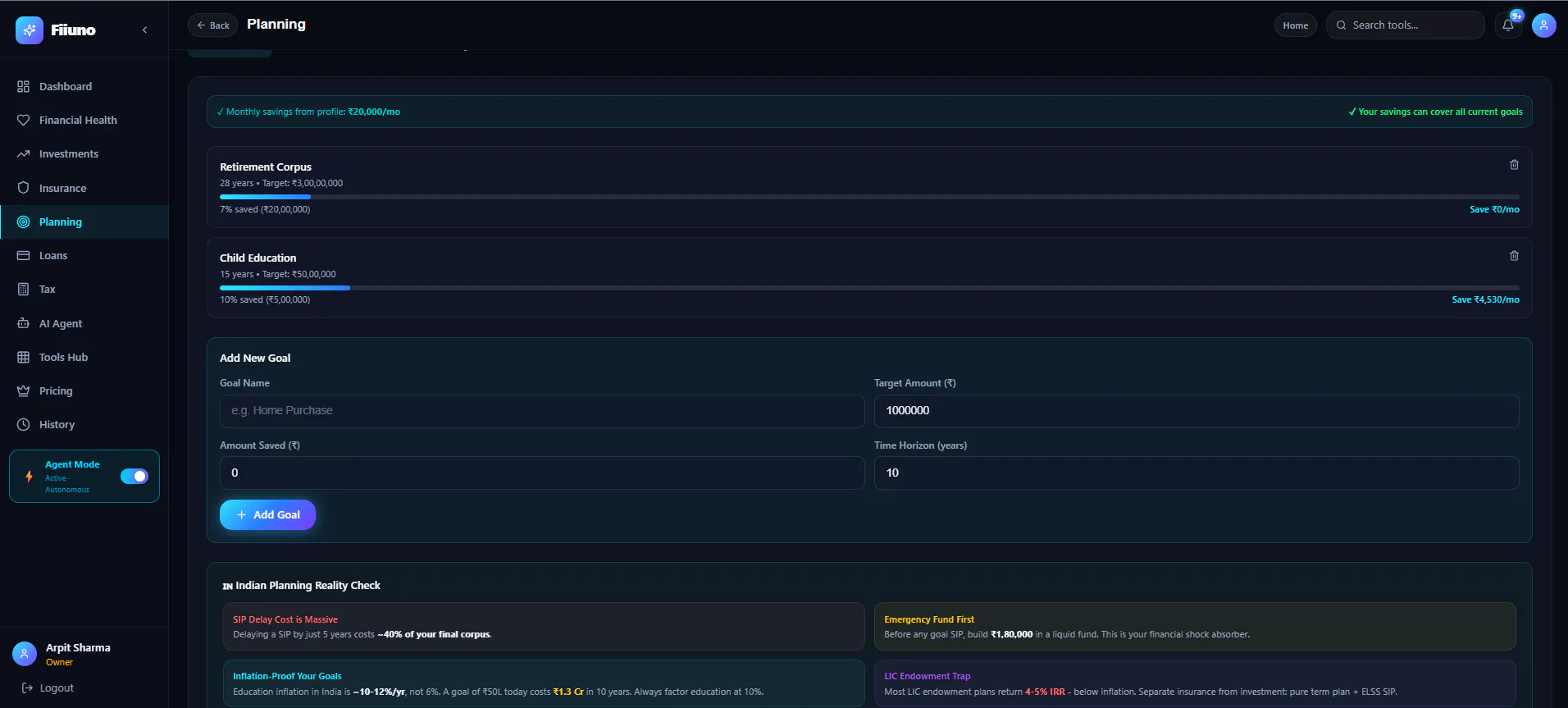Click into the Goal Name field
Screen dimensions: 1568x708
pos(542,411)
